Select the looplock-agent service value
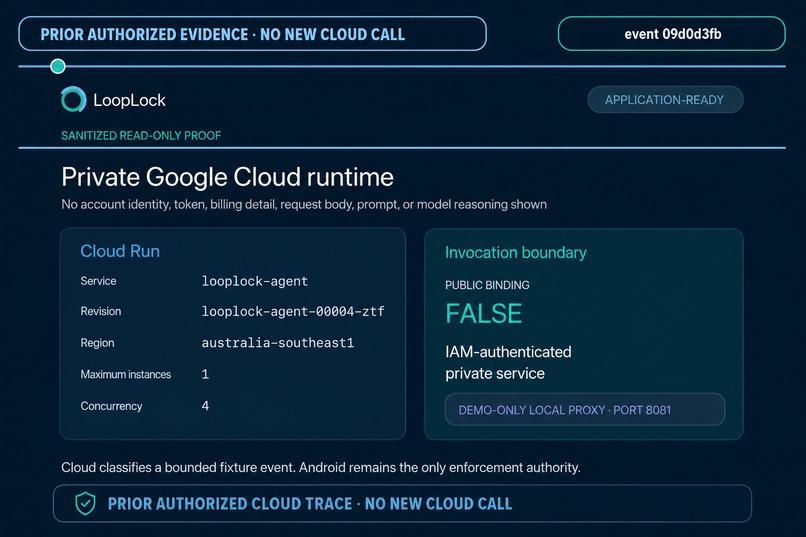The height and width of the screenshot is (537, 806). (x=254, y=281)
